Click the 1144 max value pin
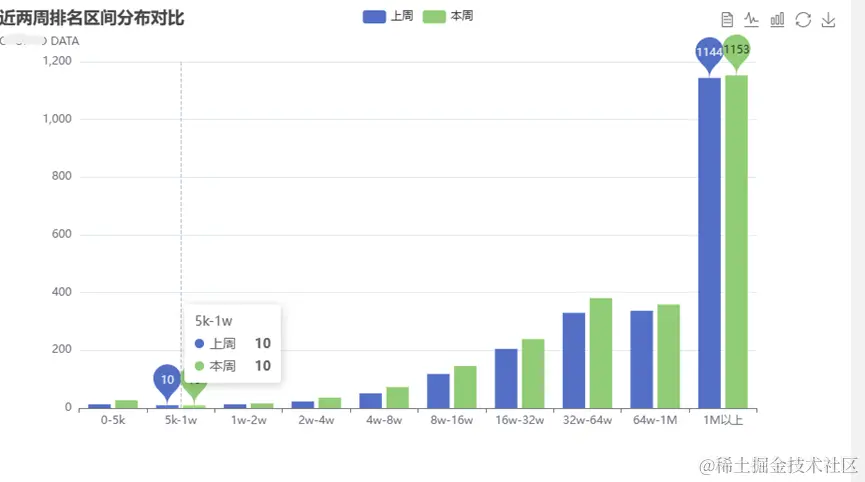Image resolution: width=865 pixels, height=482 pixels. tap(709, 52)
